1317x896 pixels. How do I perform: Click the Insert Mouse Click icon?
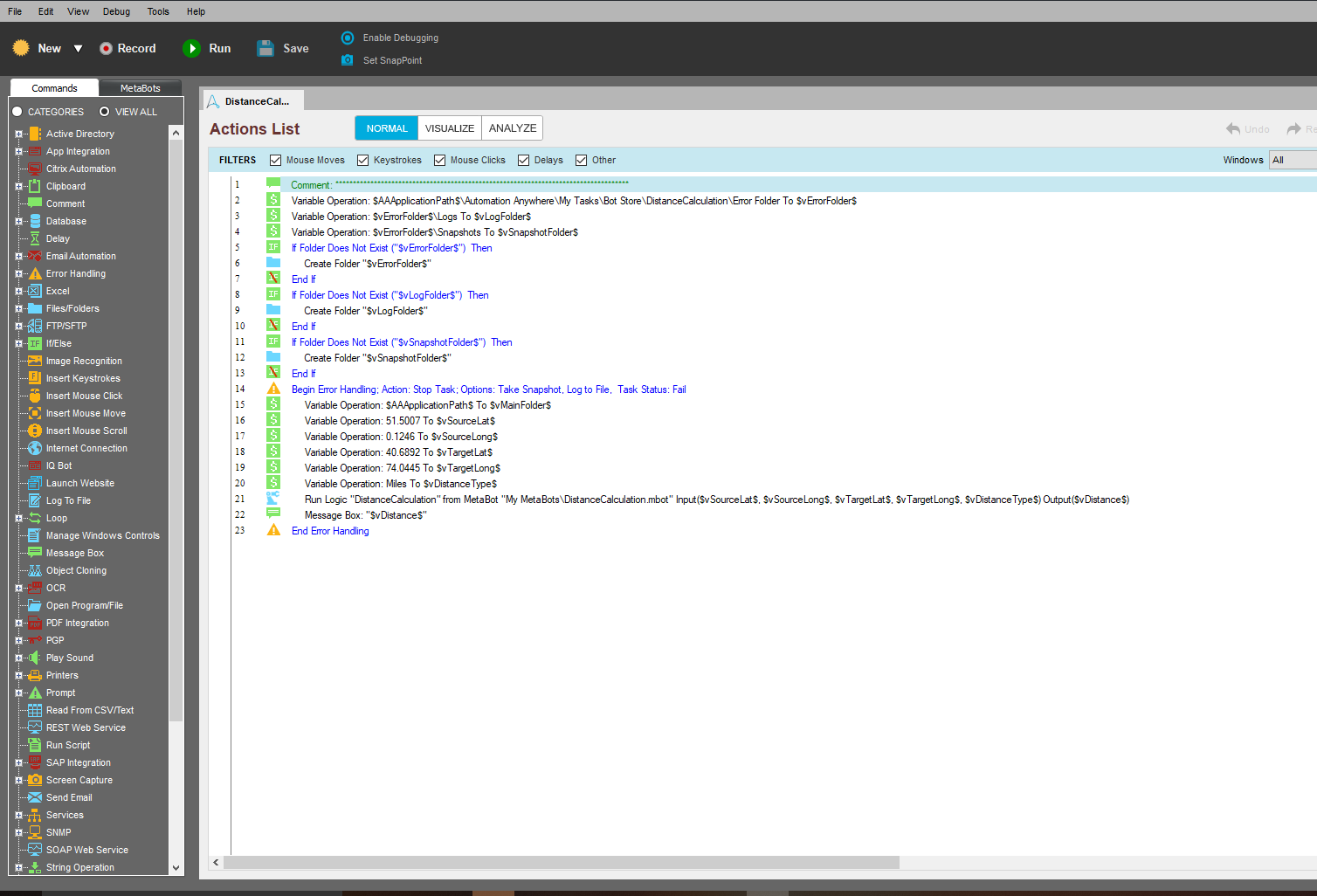(35, 396)
